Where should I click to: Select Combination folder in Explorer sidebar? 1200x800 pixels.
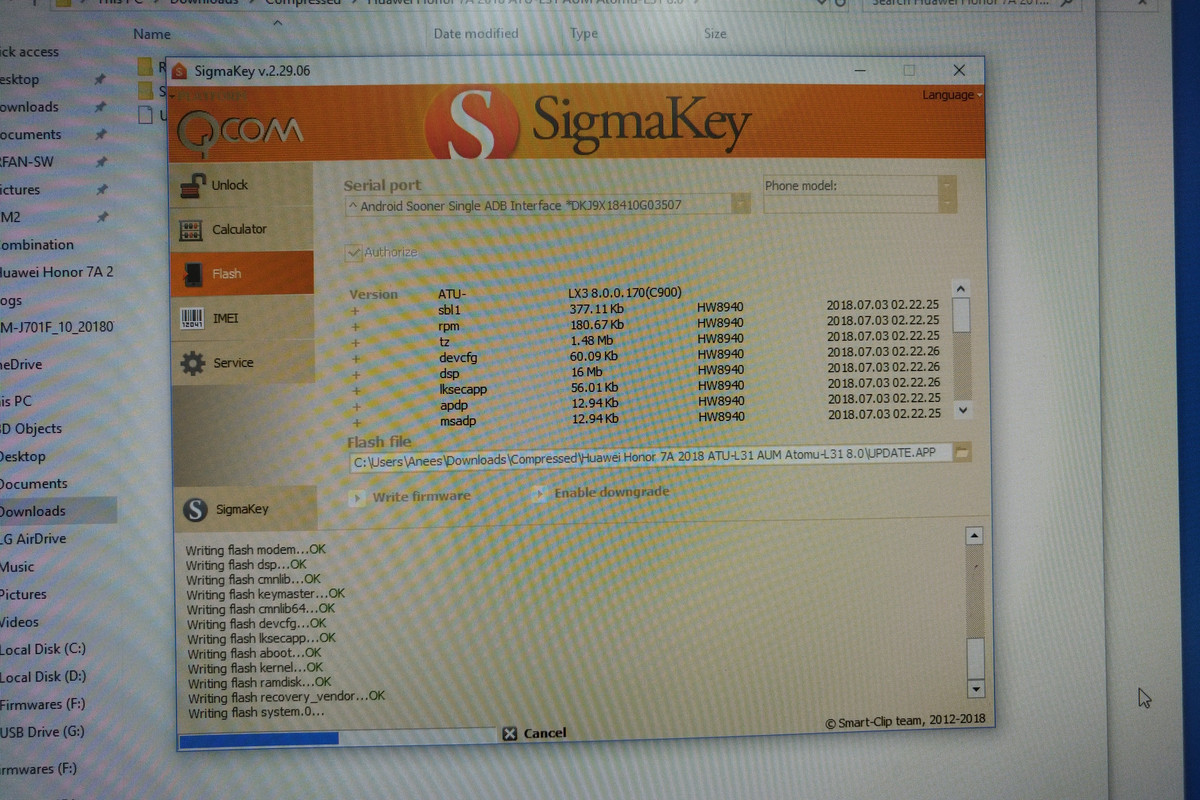pos(37,245)
